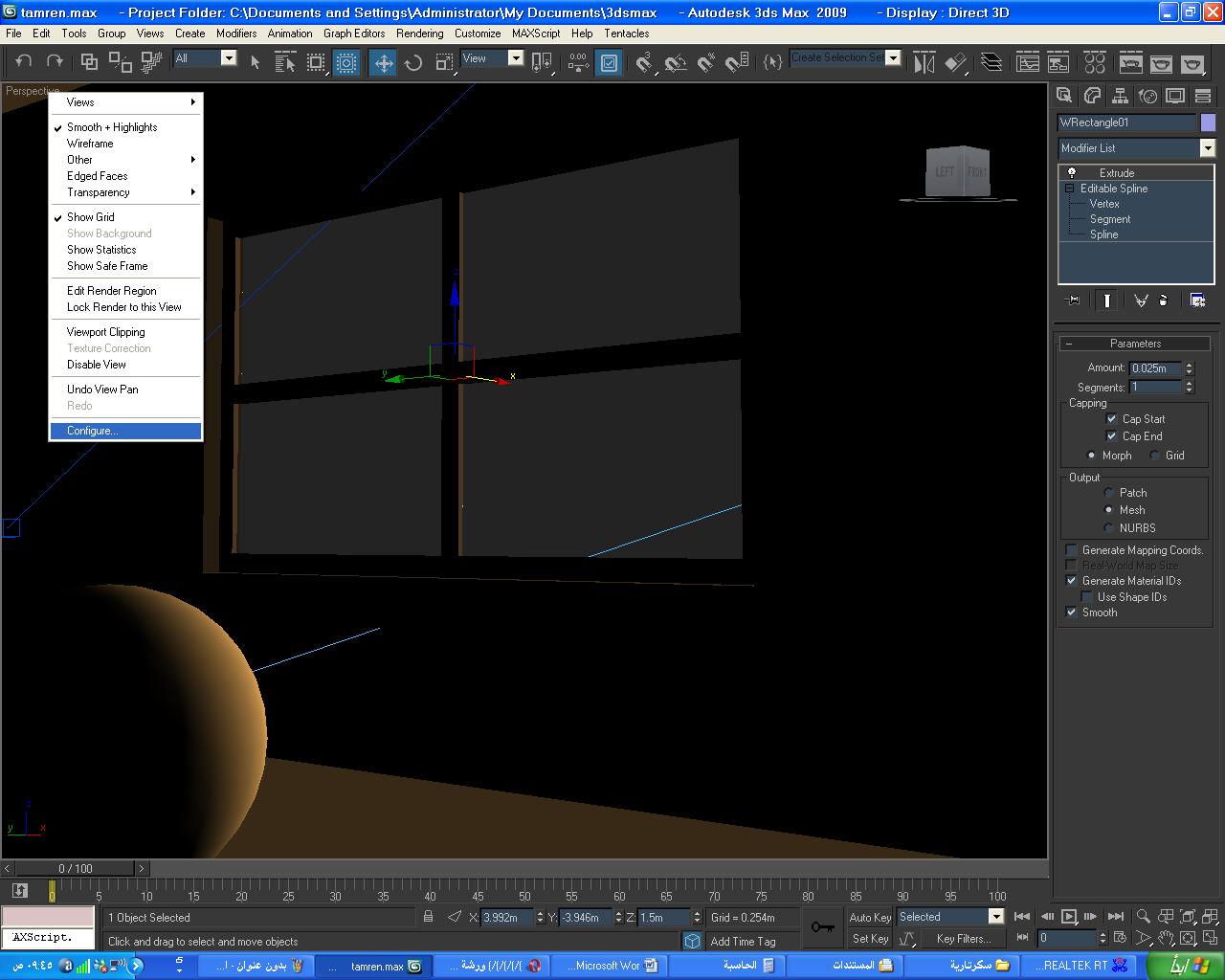Open Mirror tool in toolbar
The width and height of the screenshot is (1225, 980).
pyautogui.click(x=924, y=62)
